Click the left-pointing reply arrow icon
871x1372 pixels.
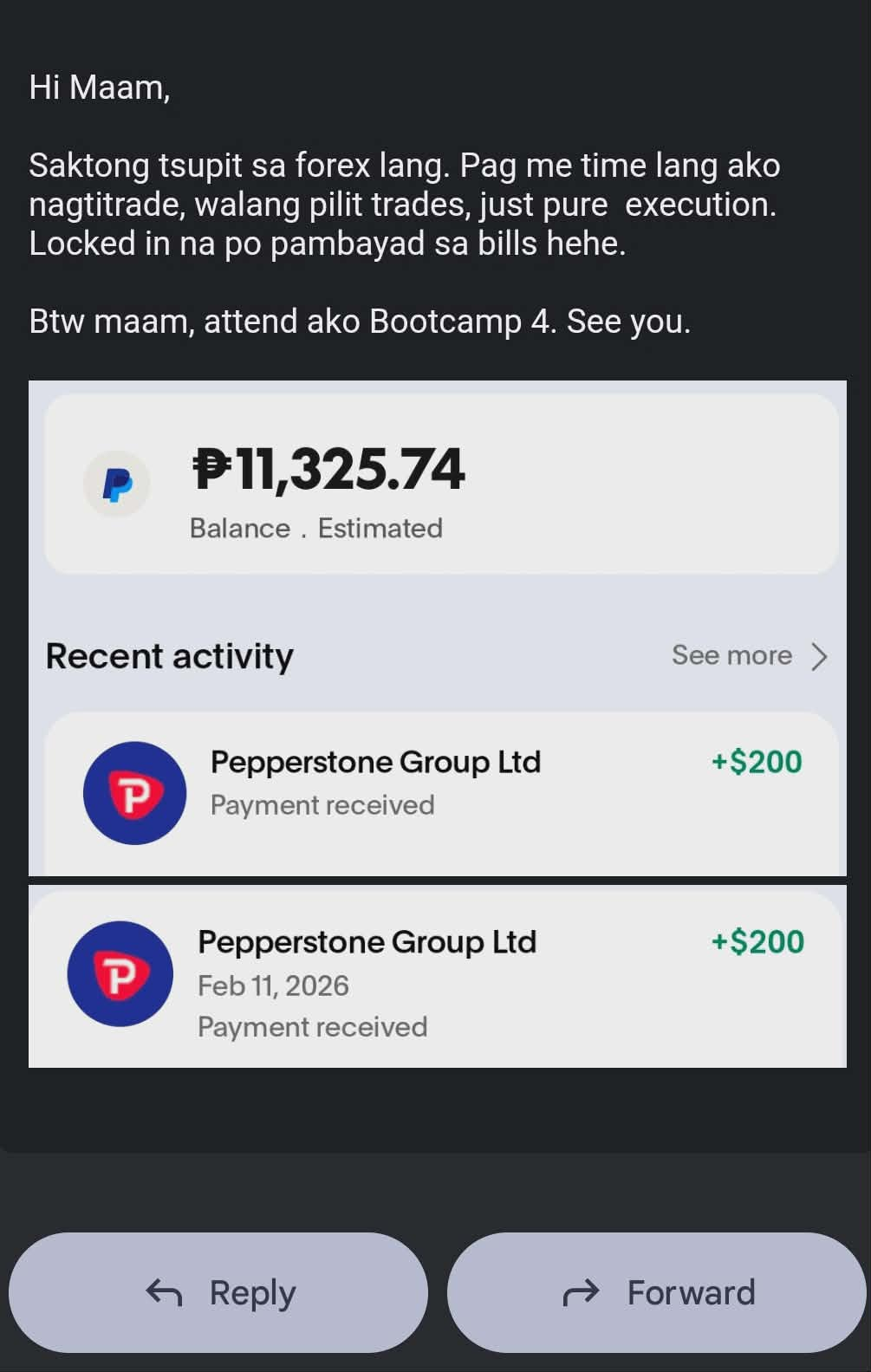[x=164, y=1292]
